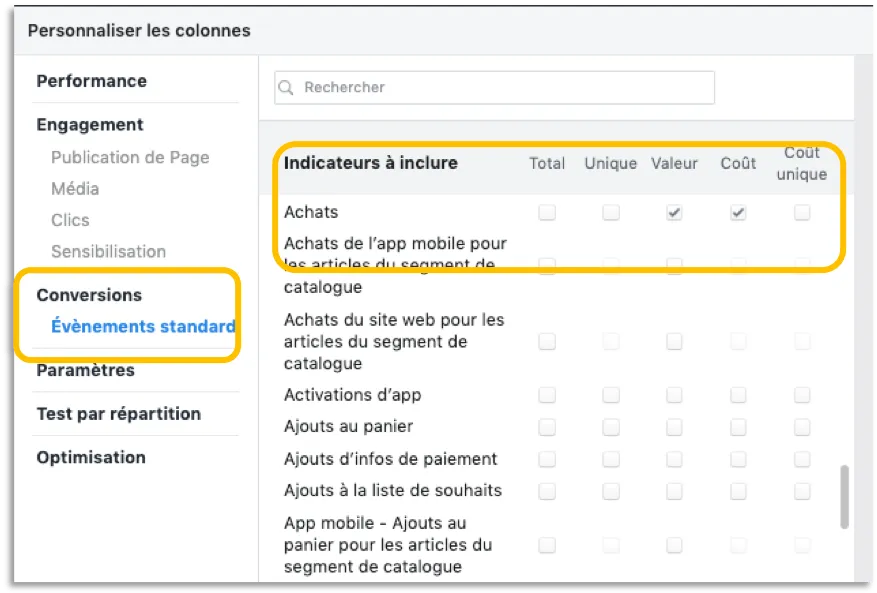
Task: Open Évènements standard under Conversions
Action: pyautogui.click(x=143, y=326)
